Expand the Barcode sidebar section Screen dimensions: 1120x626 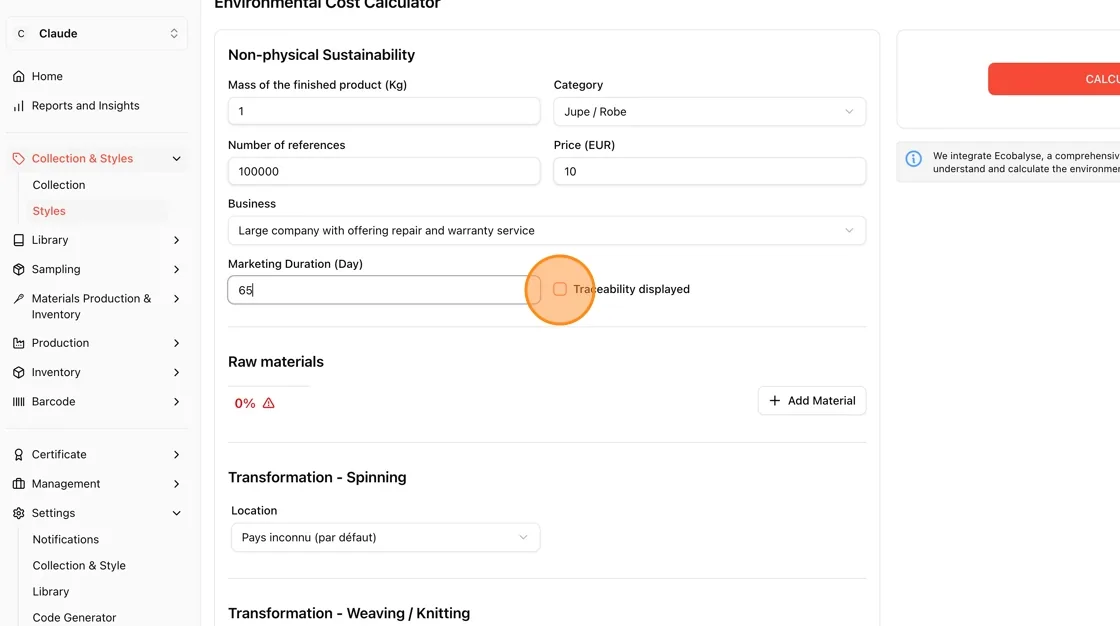click(176, 402)
